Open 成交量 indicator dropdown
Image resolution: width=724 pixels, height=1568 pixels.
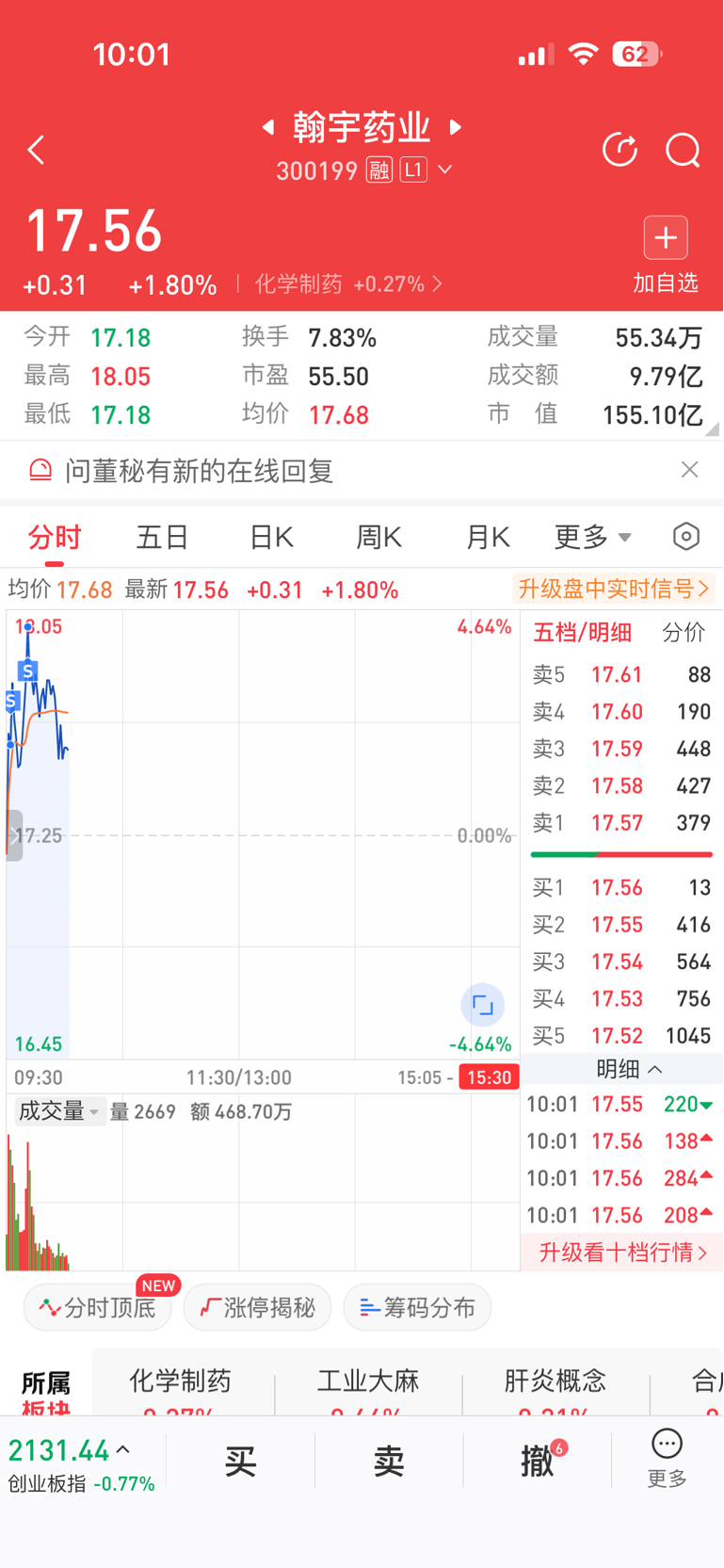[x=59, y=1111]
